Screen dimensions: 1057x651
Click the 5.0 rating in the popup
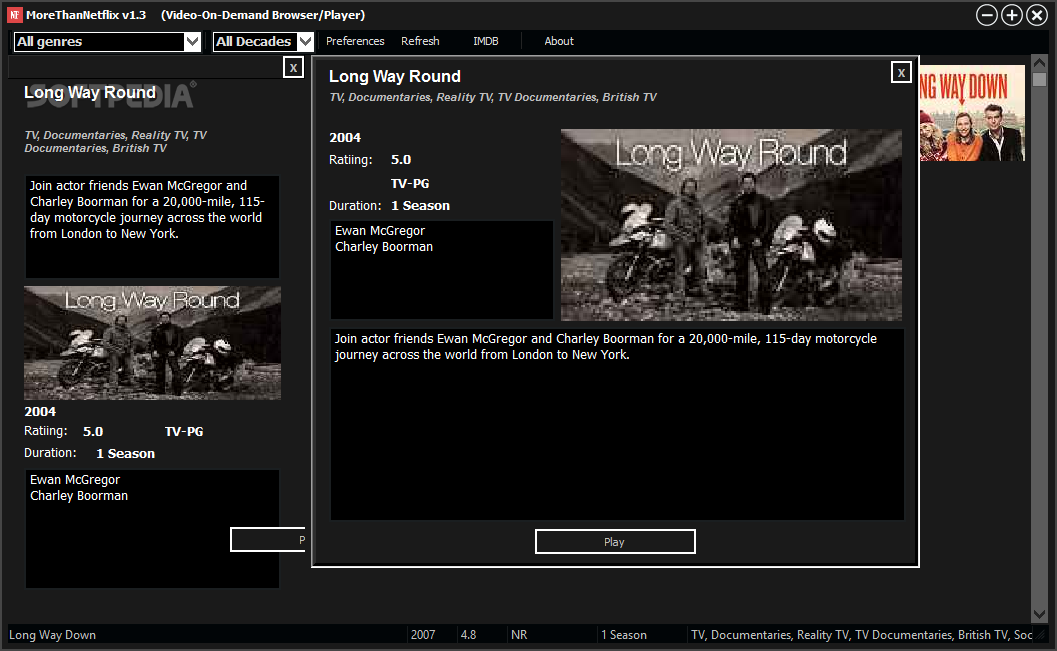(401, 160)
